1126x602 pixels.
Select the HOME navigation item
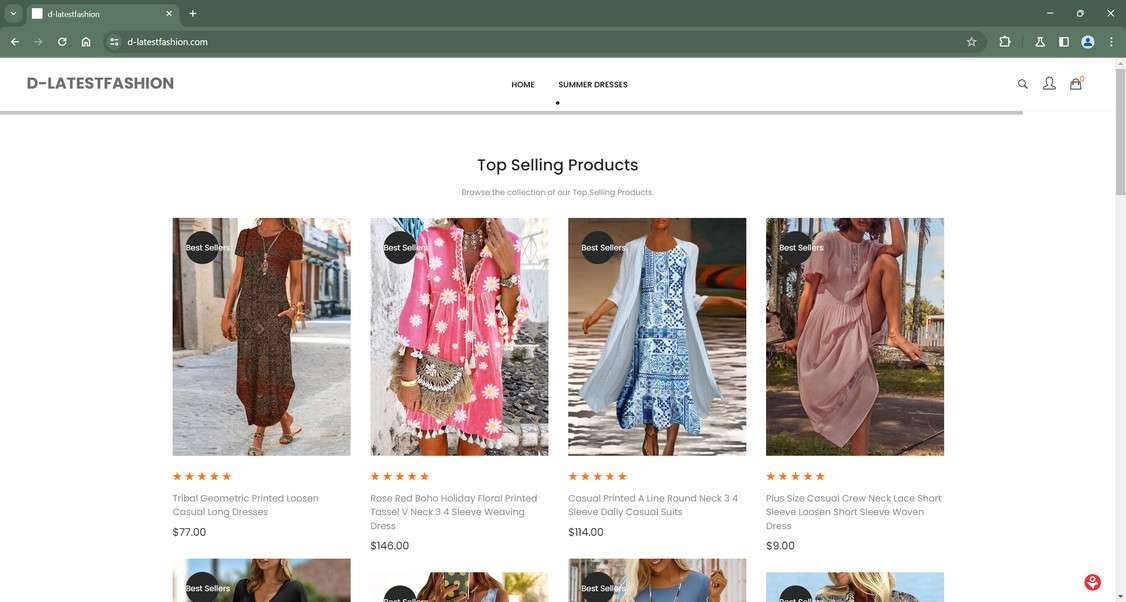click(x=522, y=85)
